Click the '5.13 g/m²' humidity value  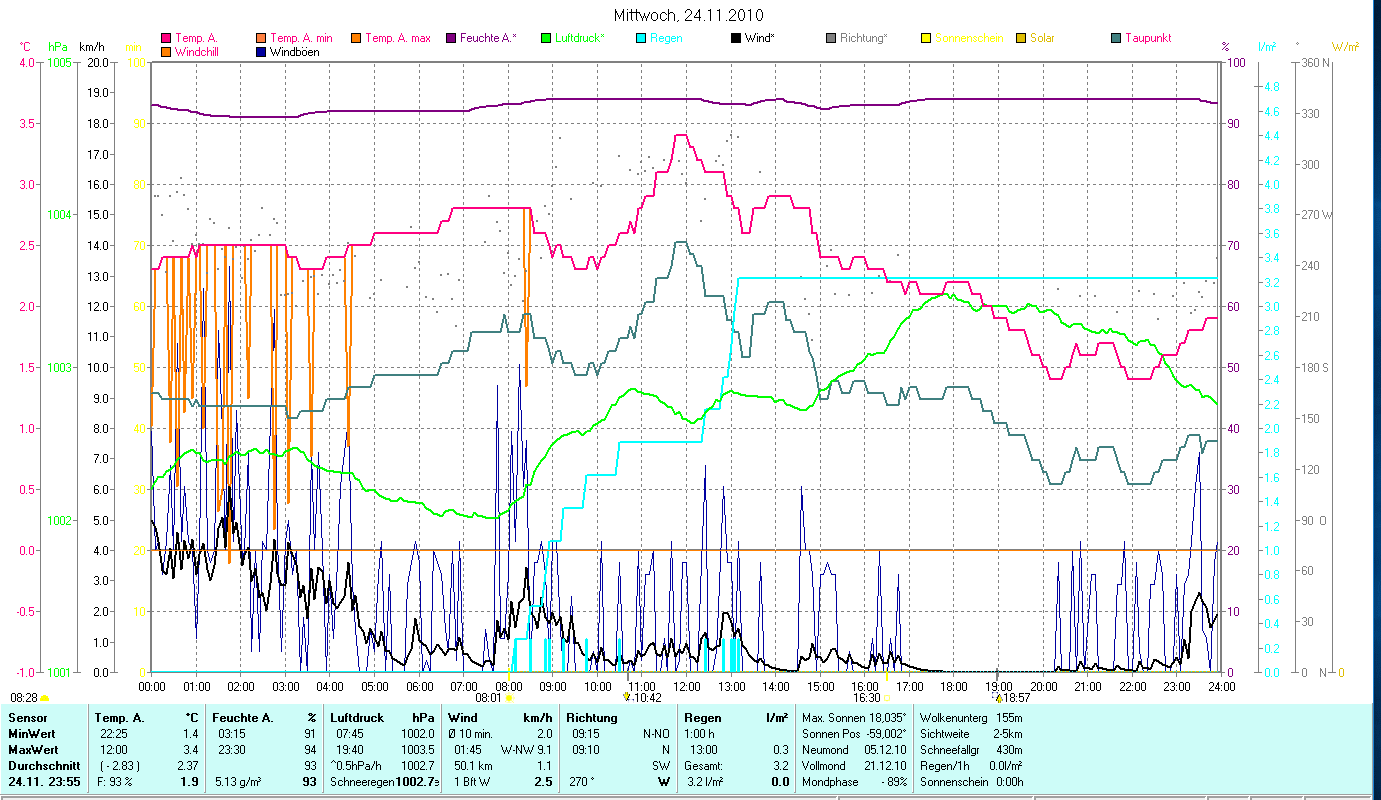pyautogui.click(x=238, y=782)
